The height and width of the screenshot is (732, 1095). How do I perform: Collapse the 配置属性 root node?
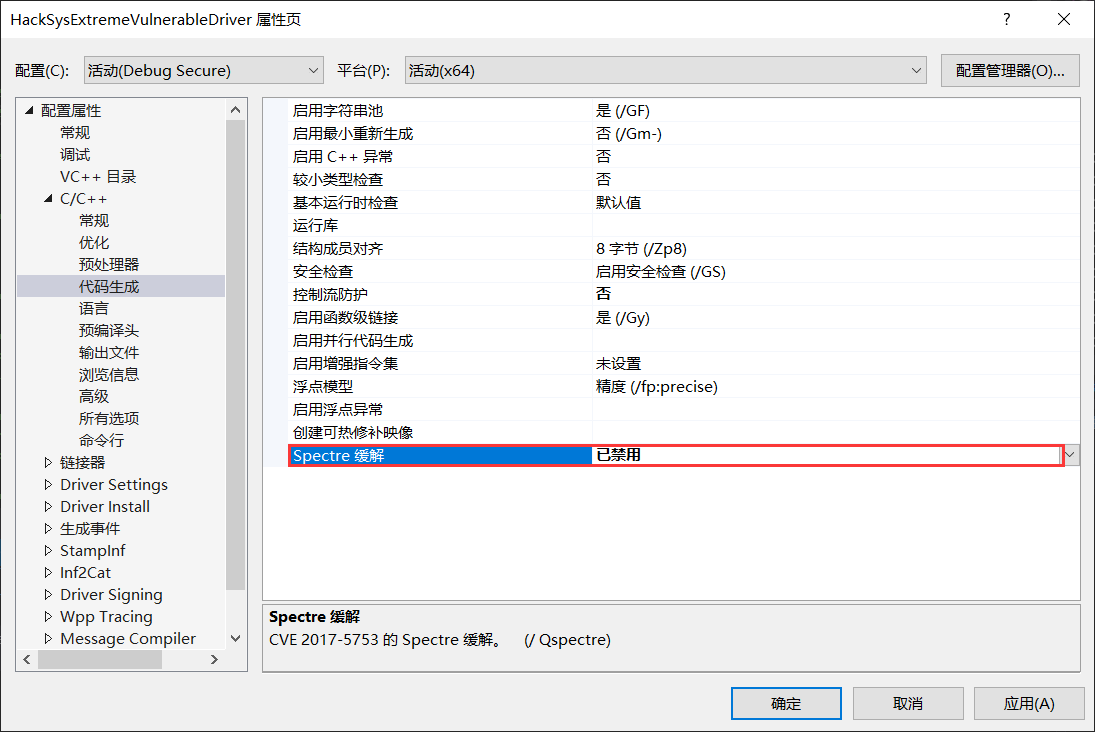29,111
